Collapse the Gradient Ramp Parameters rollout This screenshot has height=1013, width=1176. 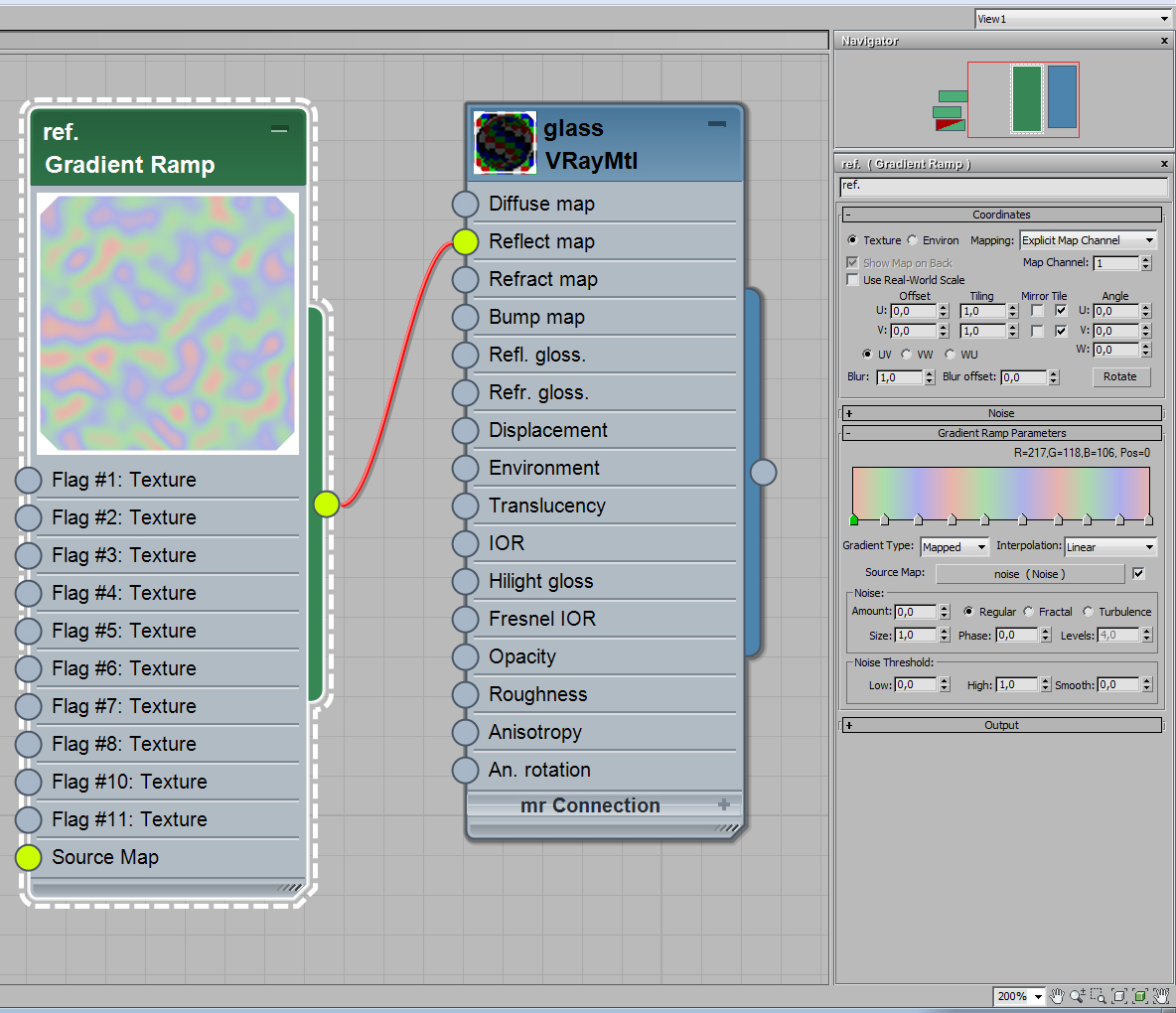tap(1001, 433)
